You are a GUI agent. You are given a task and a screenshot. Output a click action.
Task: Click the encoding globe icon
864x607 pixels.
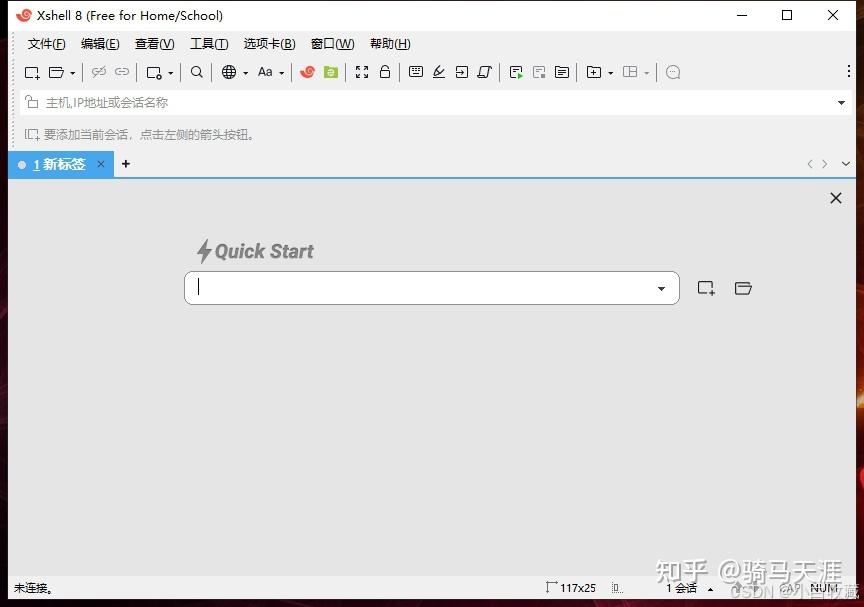coord(229,72)
